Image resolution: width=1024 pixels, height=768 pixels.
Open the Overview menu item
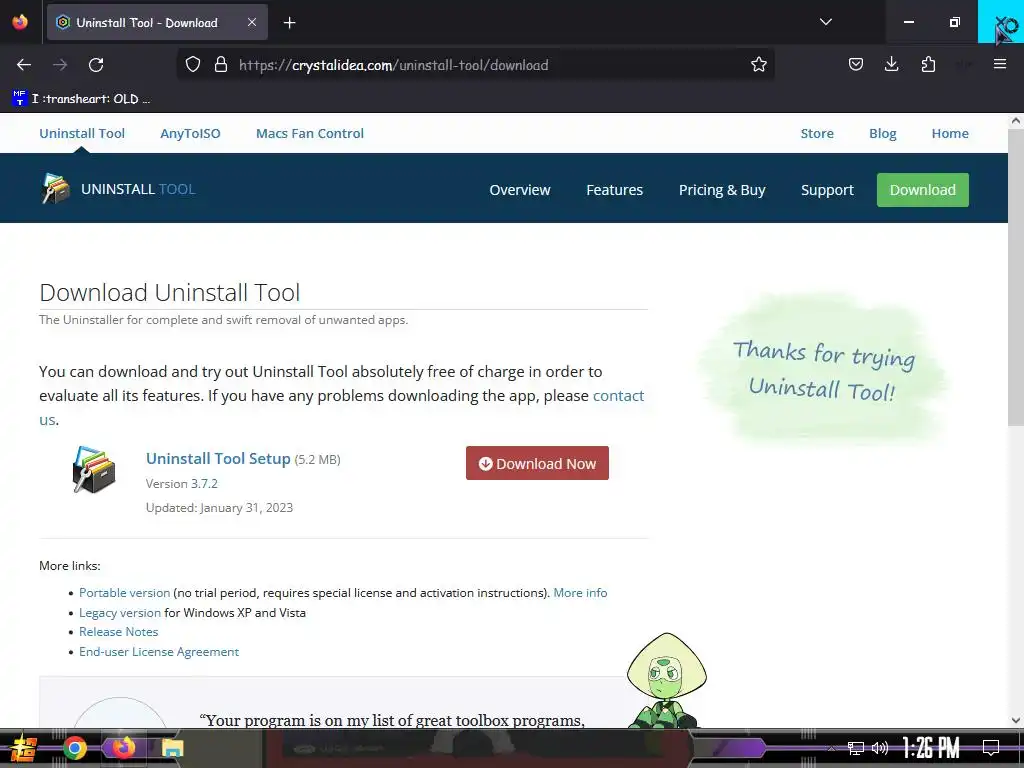(x=520, y=190)
